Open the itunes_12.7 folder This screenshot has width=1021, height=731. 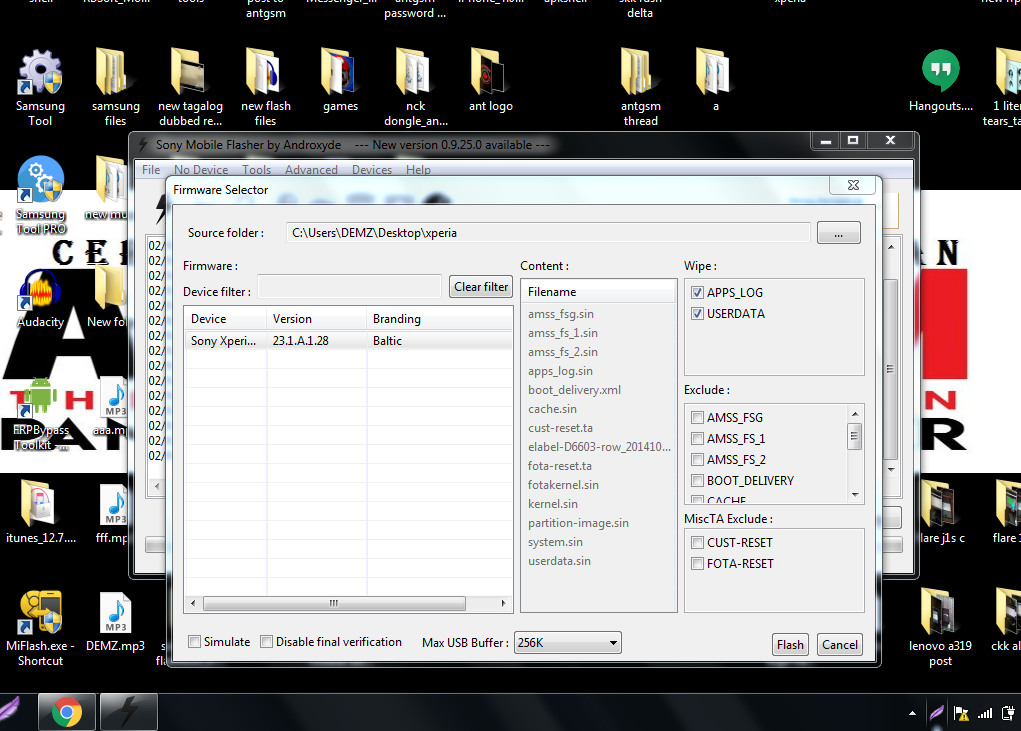coord(40,513)
